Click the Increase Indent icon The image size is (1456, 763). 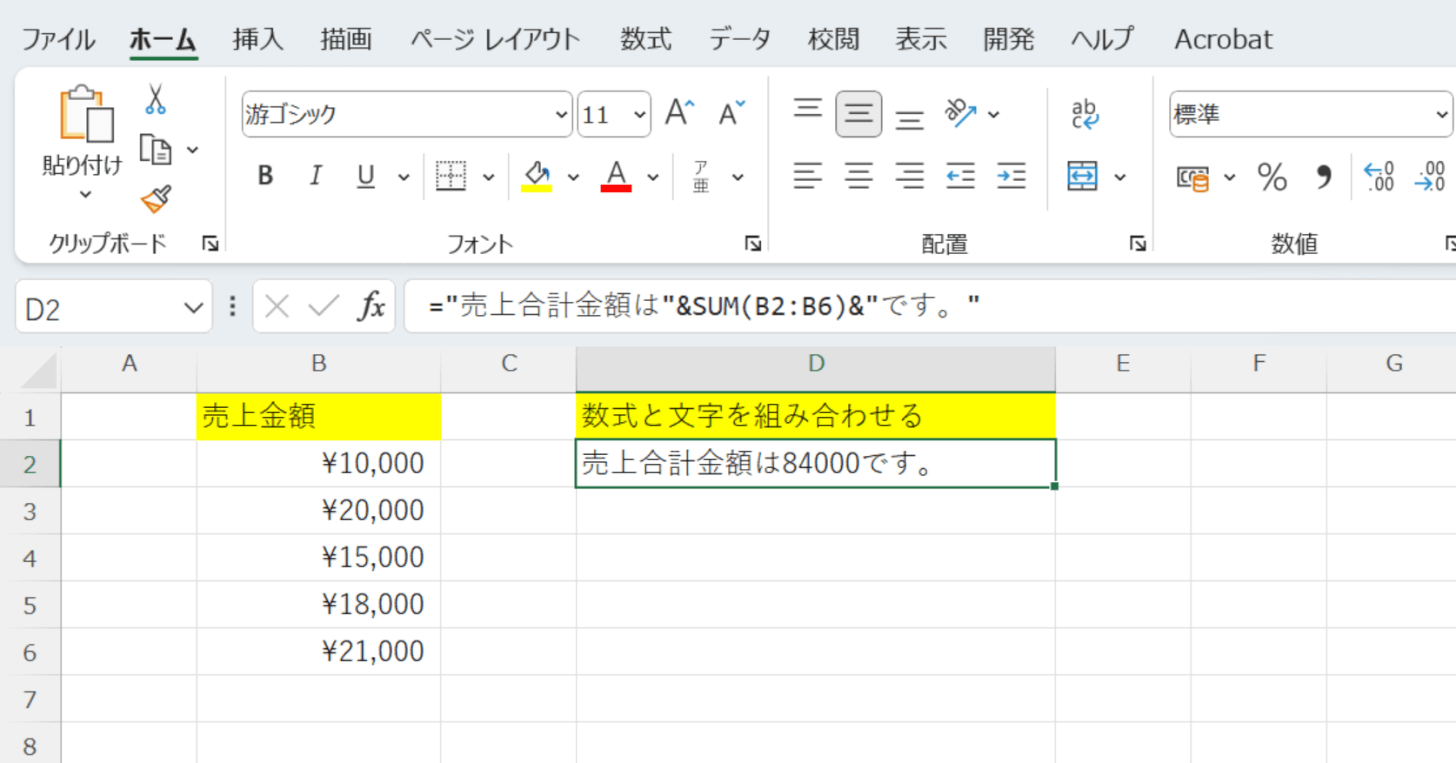pos(1011,177)
